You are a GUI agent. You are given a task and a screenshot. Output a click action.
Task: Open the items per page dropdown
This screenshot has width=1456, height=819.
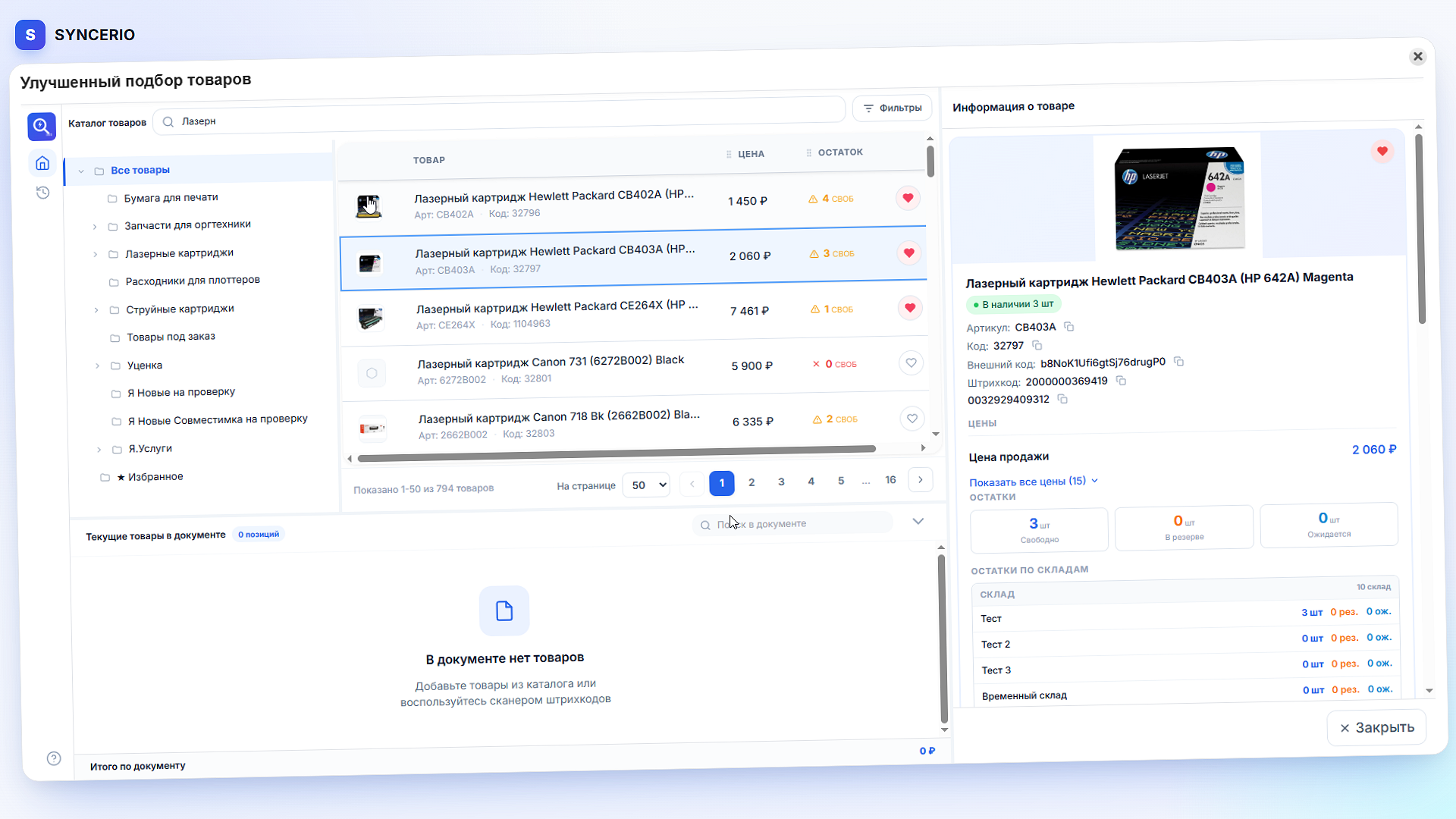(646, 485)
